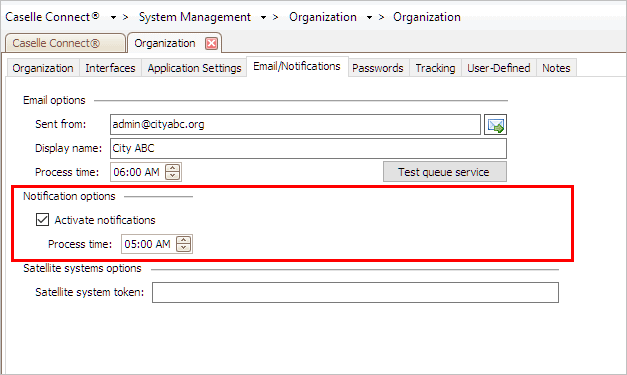
Task: Open the Application Settings tab
Action: [x=194, y=68]
